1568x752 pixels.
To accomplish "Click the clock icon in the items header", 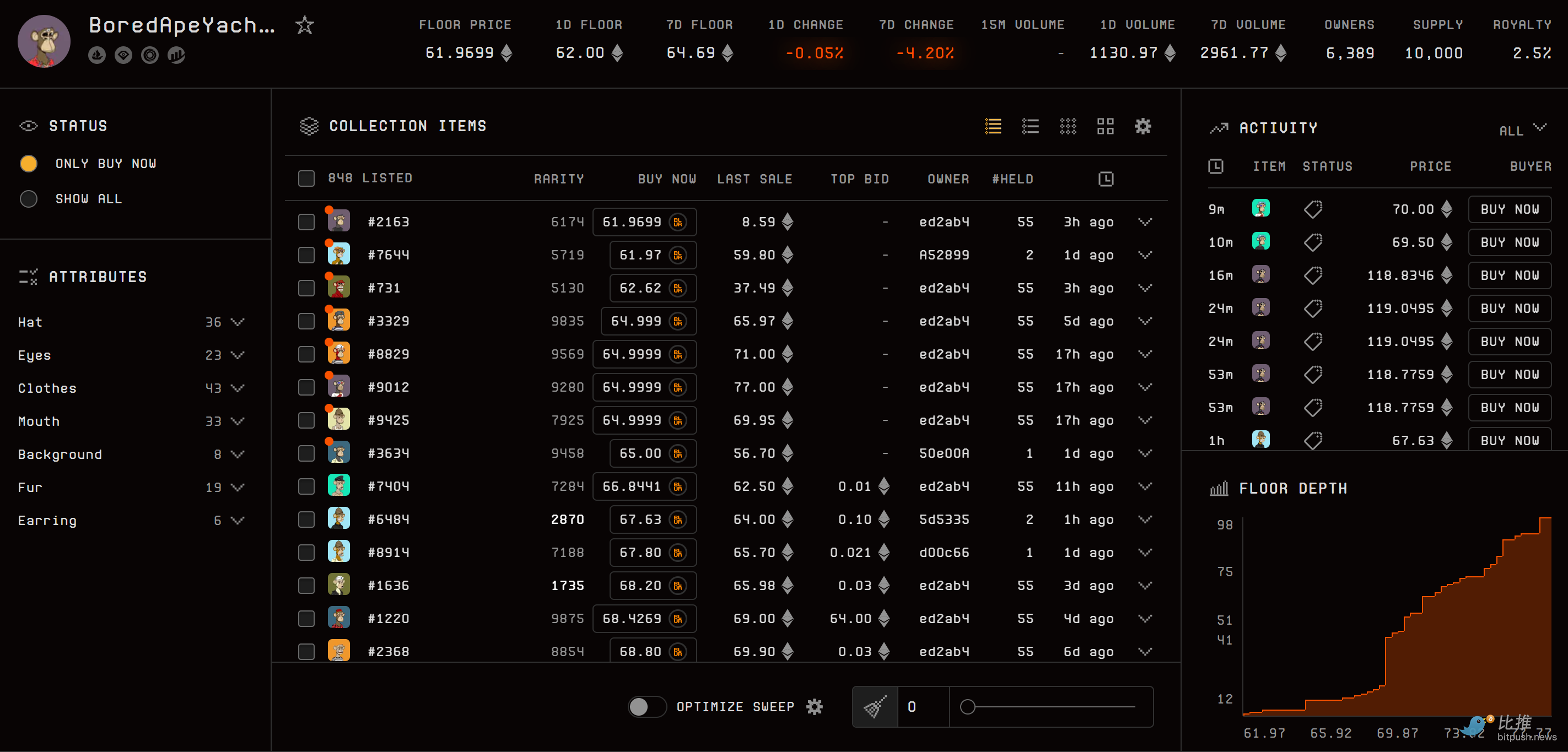I will pyautogui.click(x=1106, y=179).
